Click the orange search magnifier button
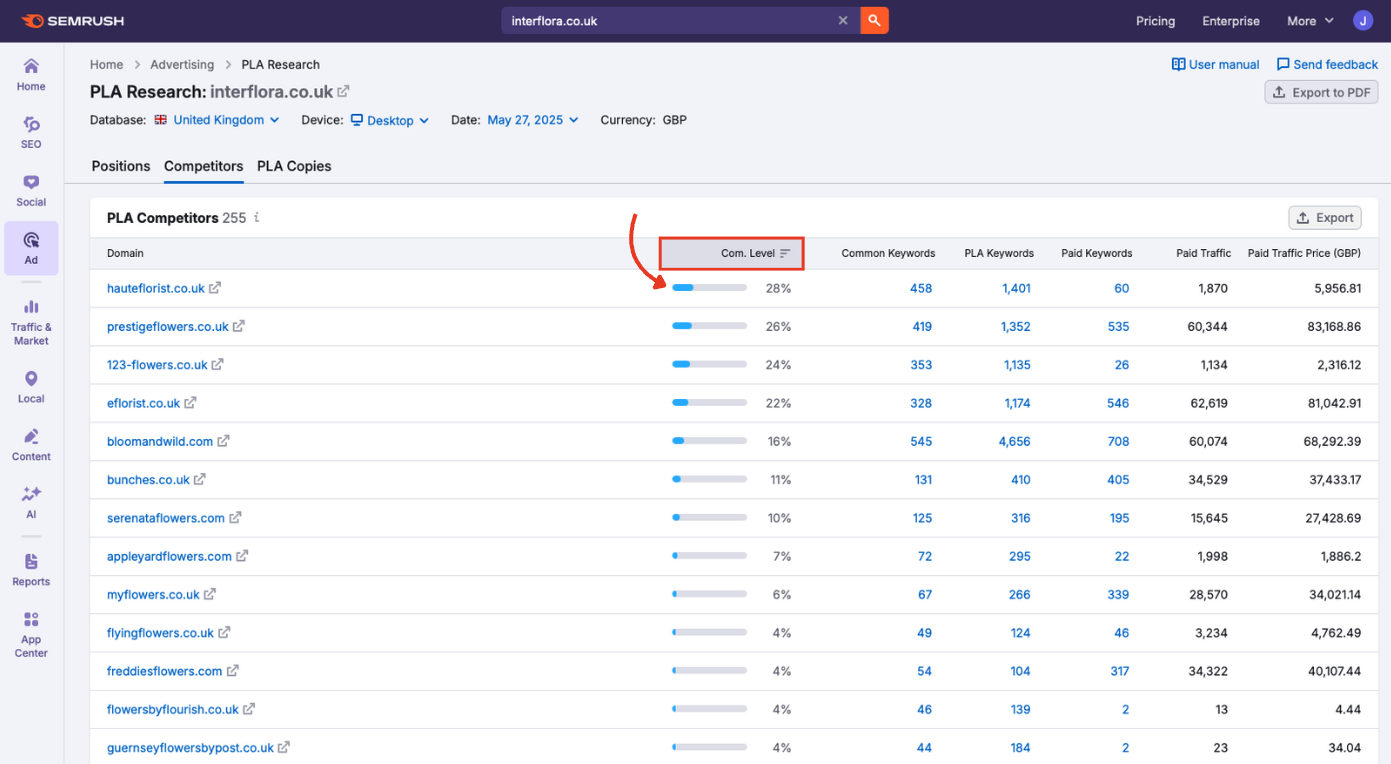 click(x=874, y=20)
